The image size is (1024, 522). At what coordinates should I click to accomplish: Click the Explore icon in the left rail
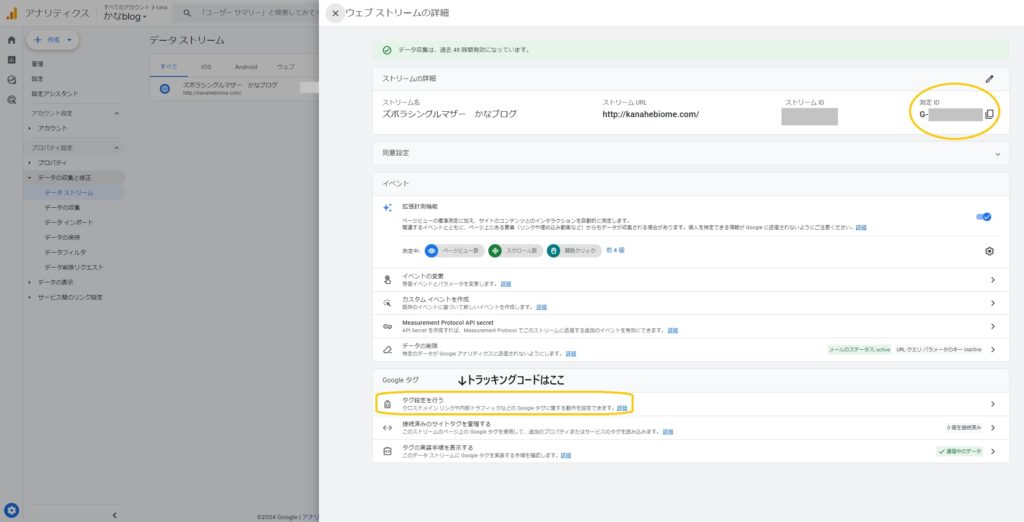[x=11, y=80]
